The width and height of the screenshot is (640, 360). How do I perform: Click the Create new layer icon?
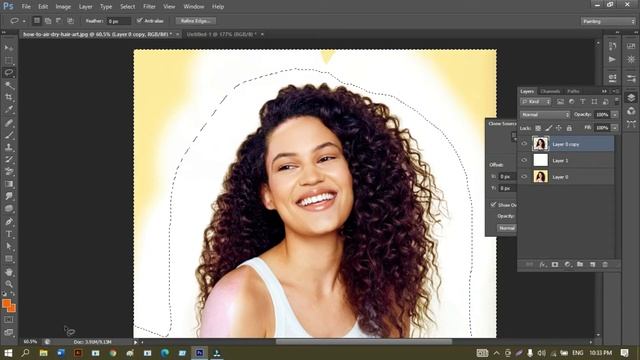593,264
